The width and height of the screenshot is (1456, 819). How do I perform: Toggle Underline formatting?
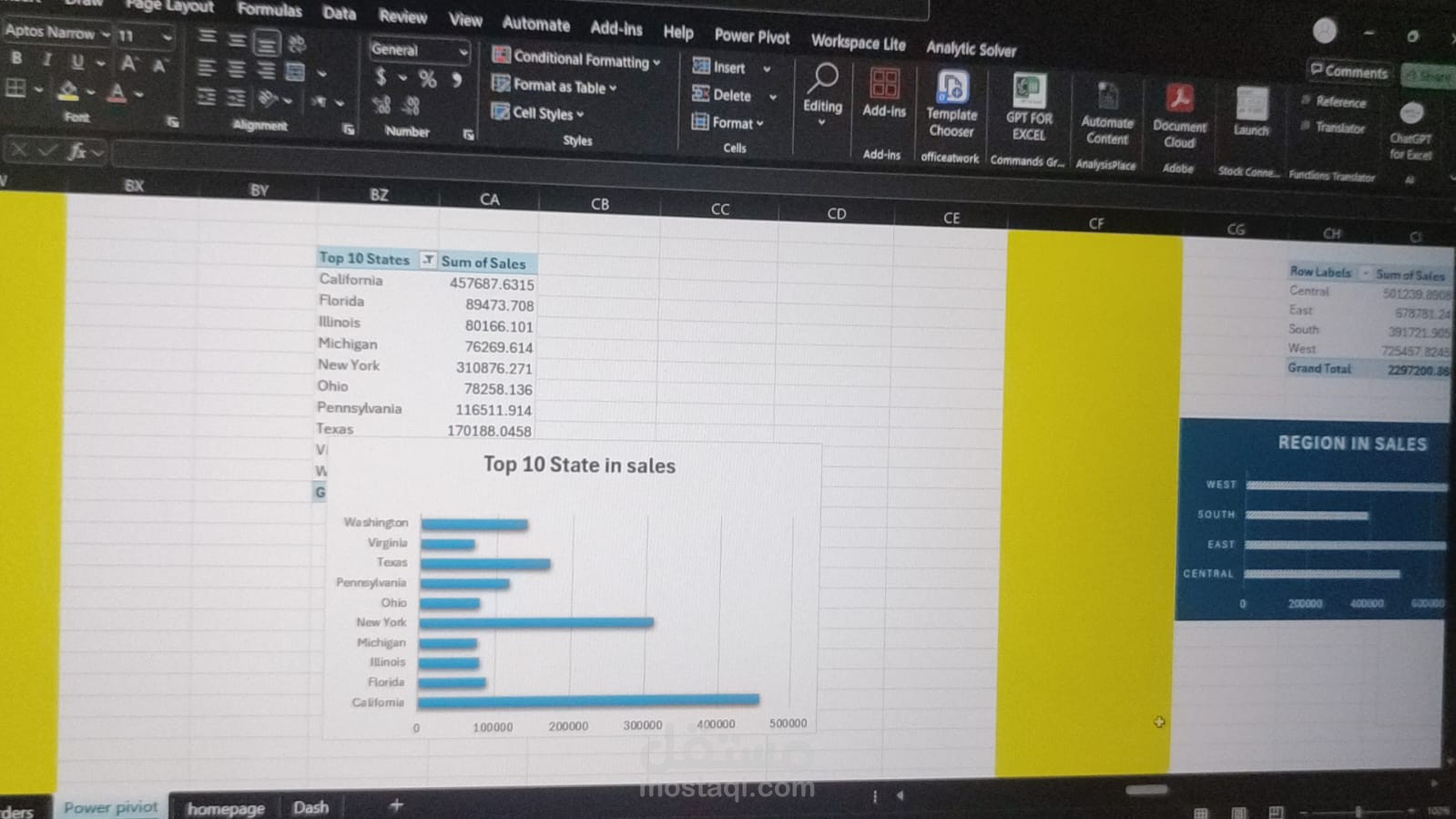pos(77,62)
